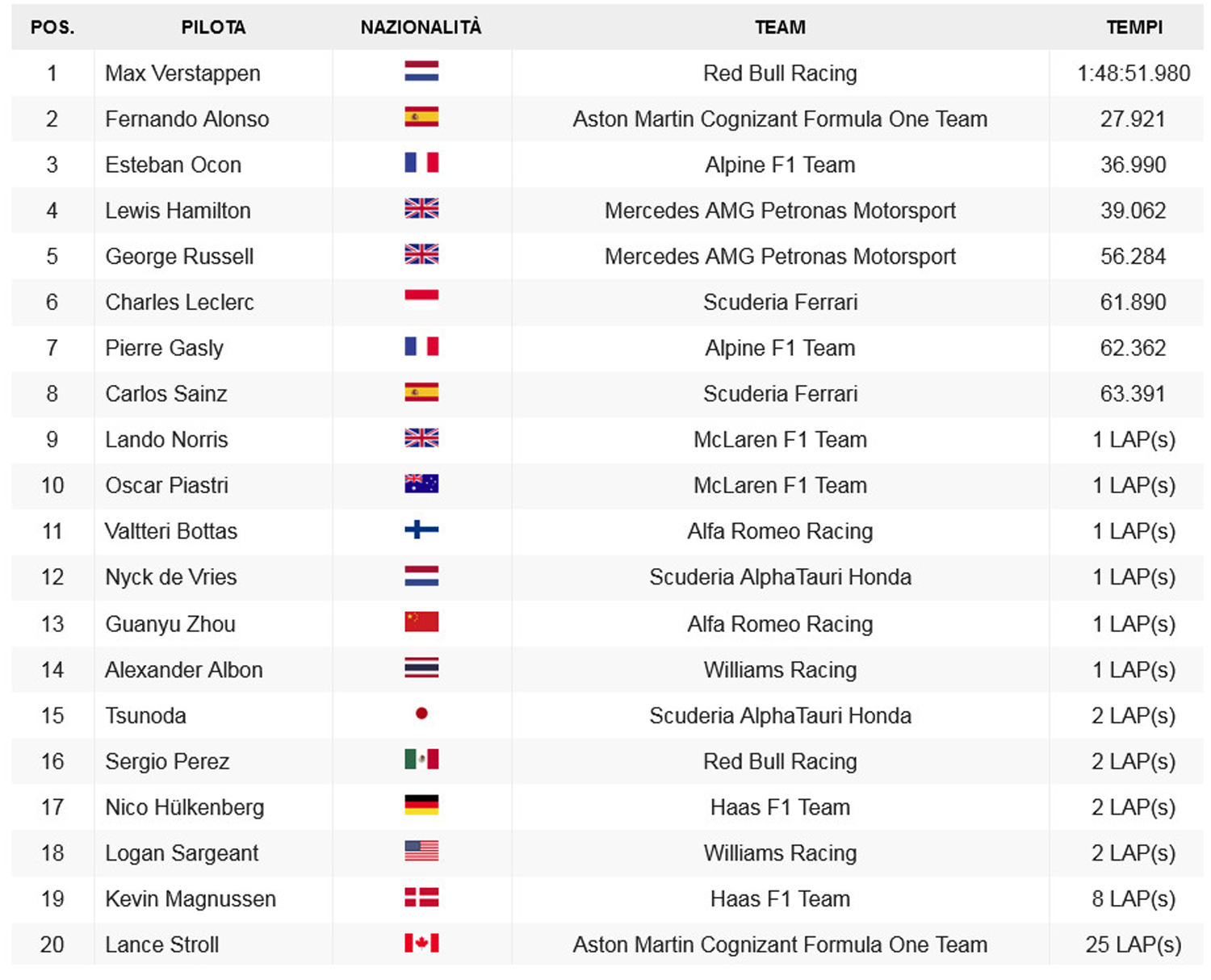Click winning time 1:48:51.980

[x=1133, y=73]
